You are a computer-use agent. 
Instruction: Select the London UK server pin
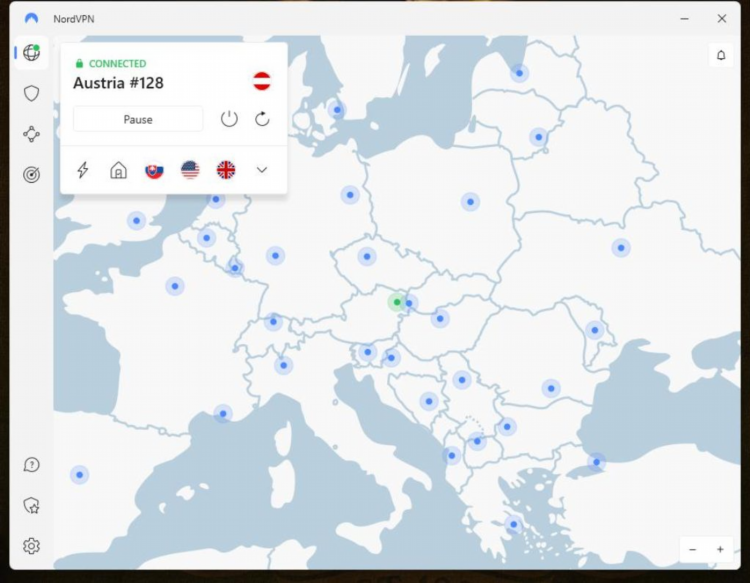coord(136,220)
